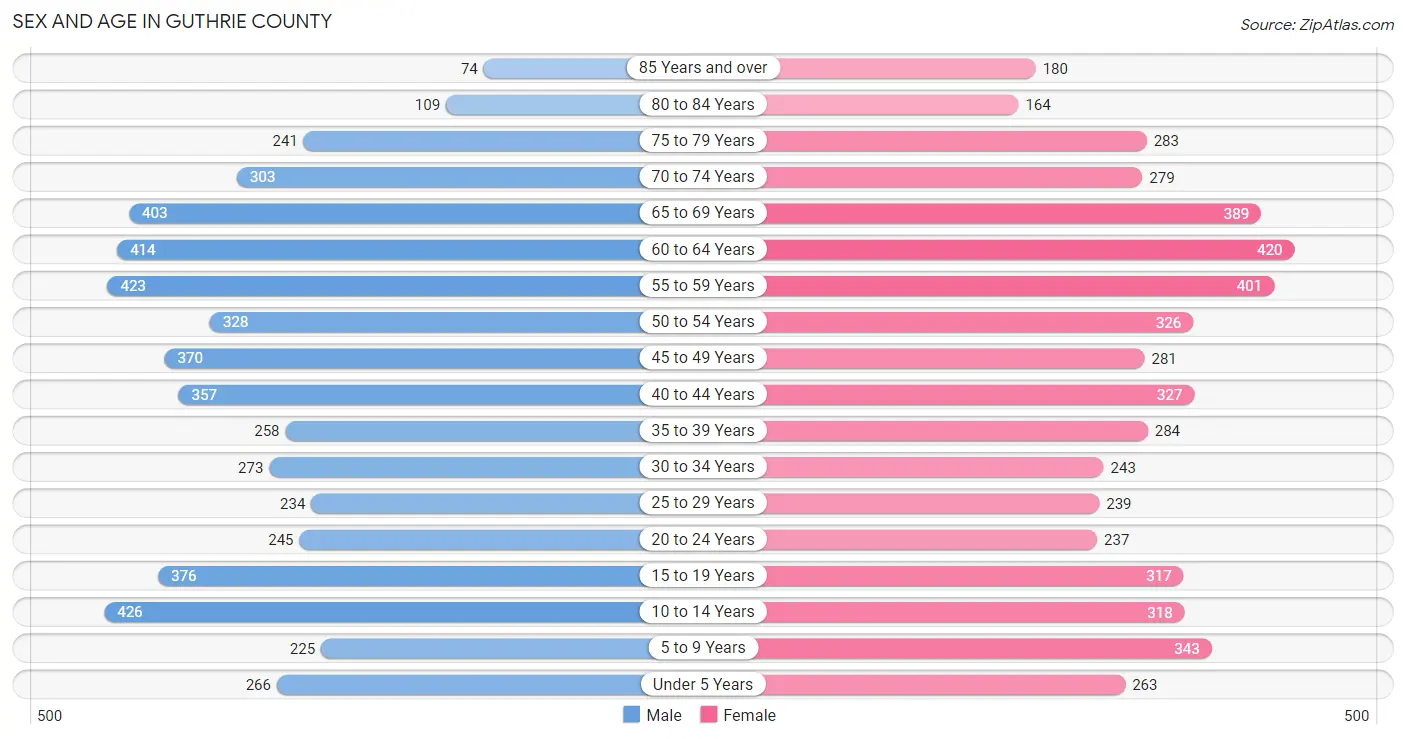Select the female bar for 60 to 64 Years
1406x739 pixels.
[1030, 249]
